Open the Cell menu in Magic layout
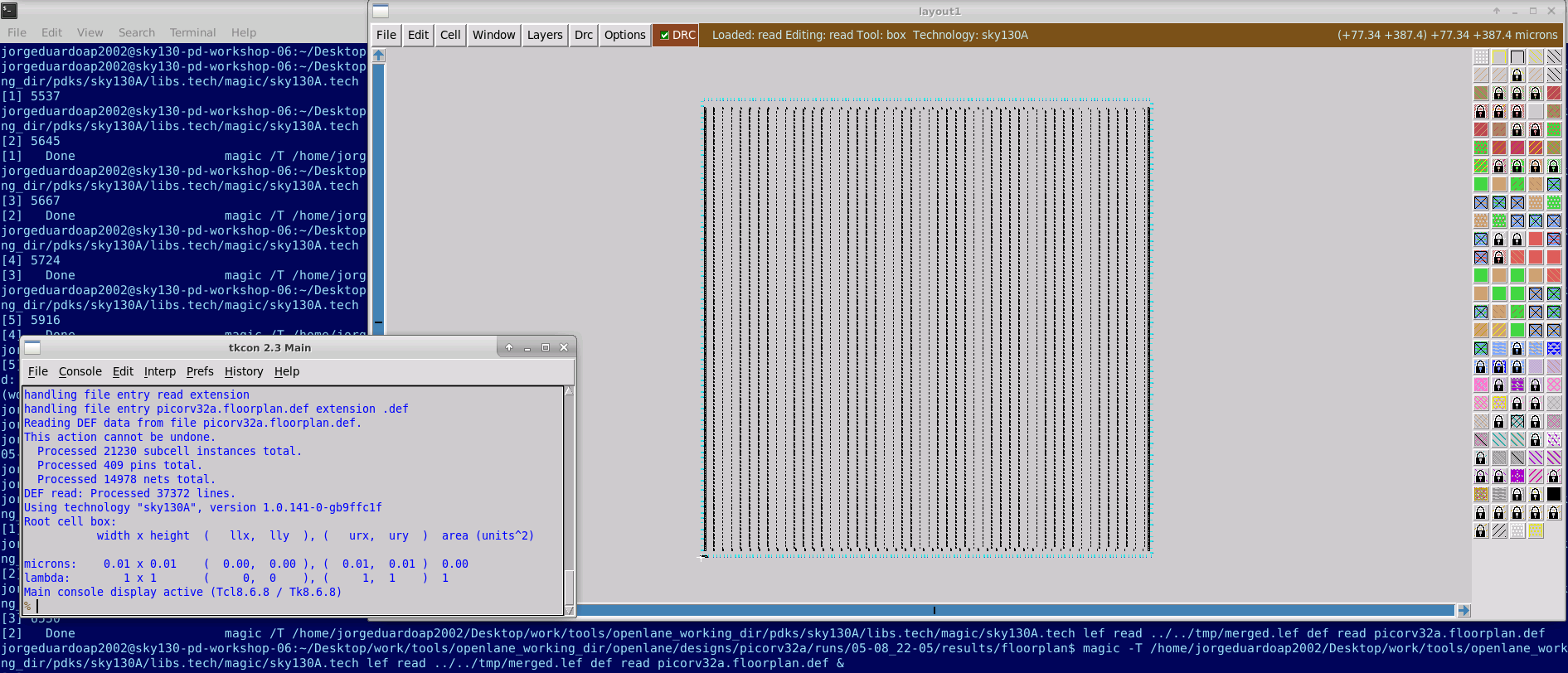 coord(450,35)
